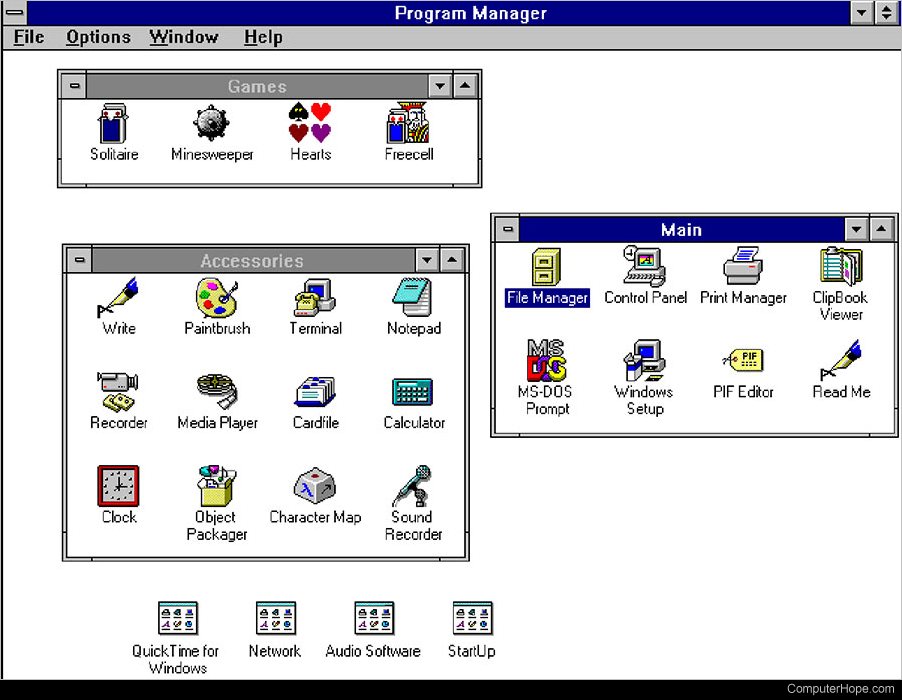Click the Program Manager restore button

point(887,13)
